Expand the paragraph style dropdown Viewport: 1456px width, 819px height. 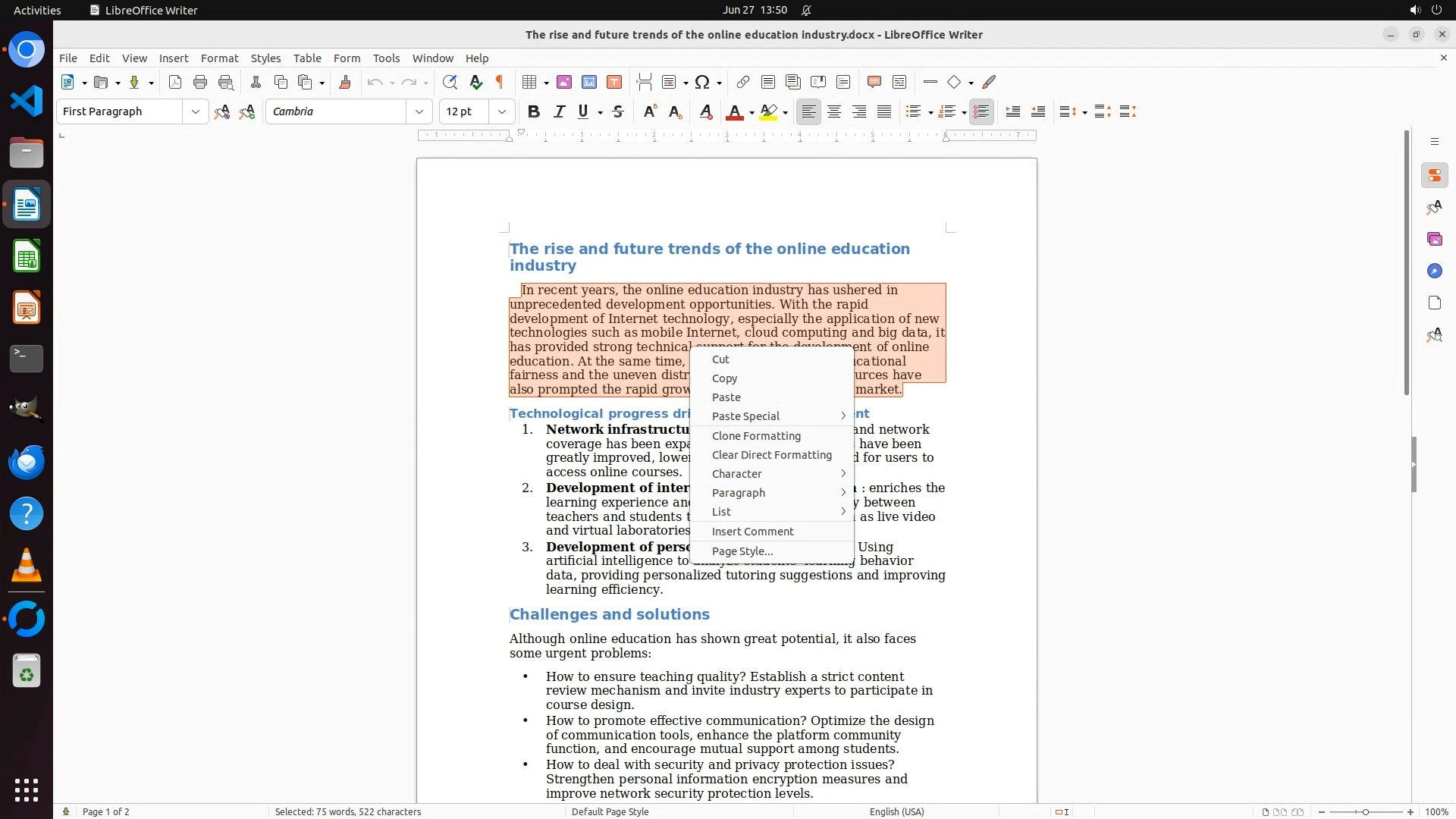coord(195,111)
